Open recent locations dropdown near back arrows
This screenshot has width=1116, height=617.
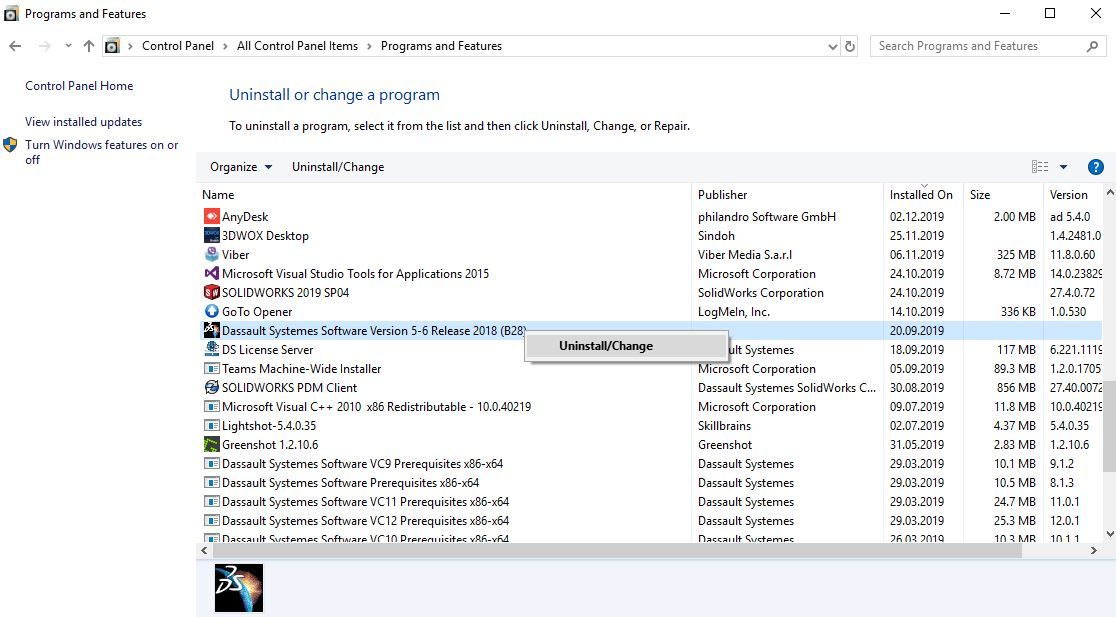click(x=68, y=46)
